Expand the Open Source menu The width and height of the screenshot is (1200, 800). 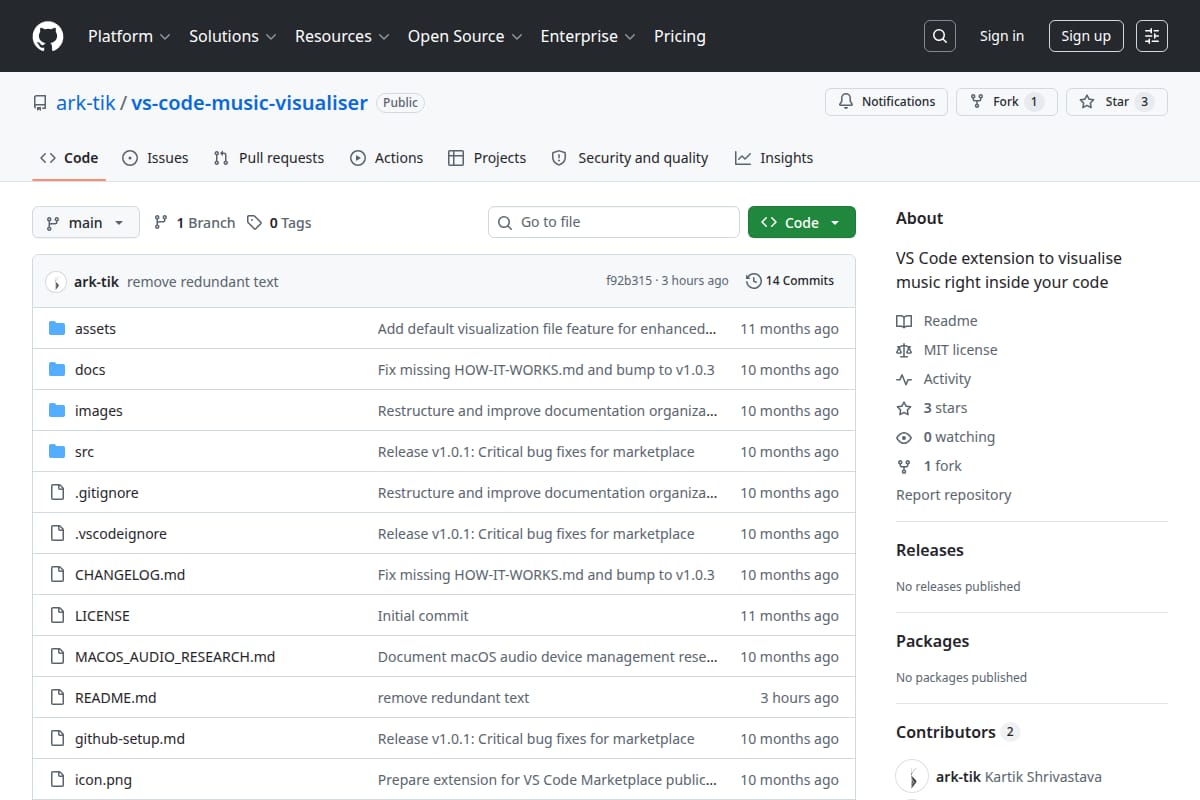465,36
